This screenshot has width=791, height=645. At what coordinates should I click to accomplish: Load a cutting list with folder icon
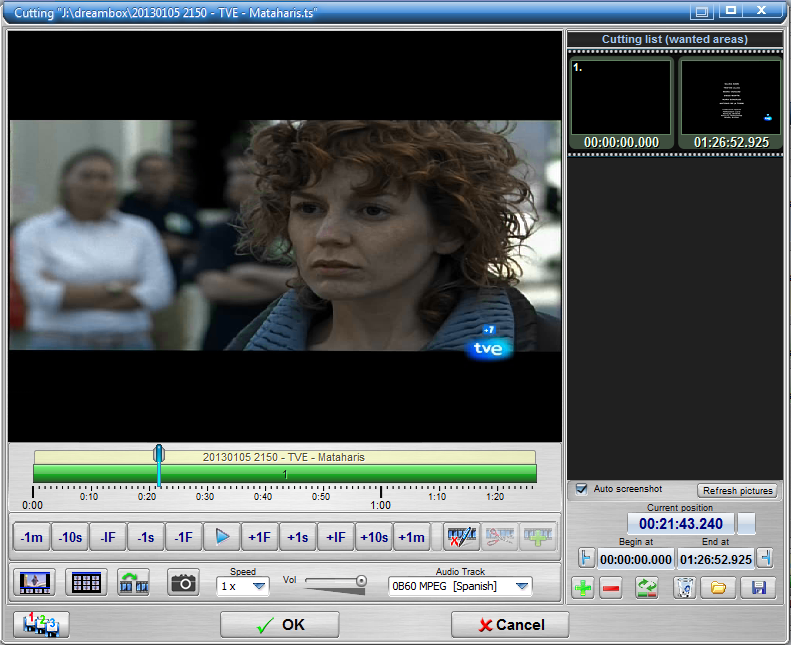(x=718, y=588)
